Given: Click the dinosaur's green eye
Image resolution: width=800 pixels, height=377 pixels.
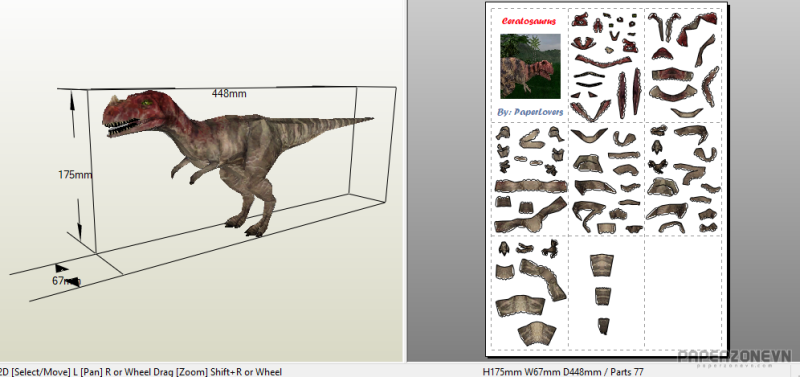Looking at the screenshot, I should [148, 104].
